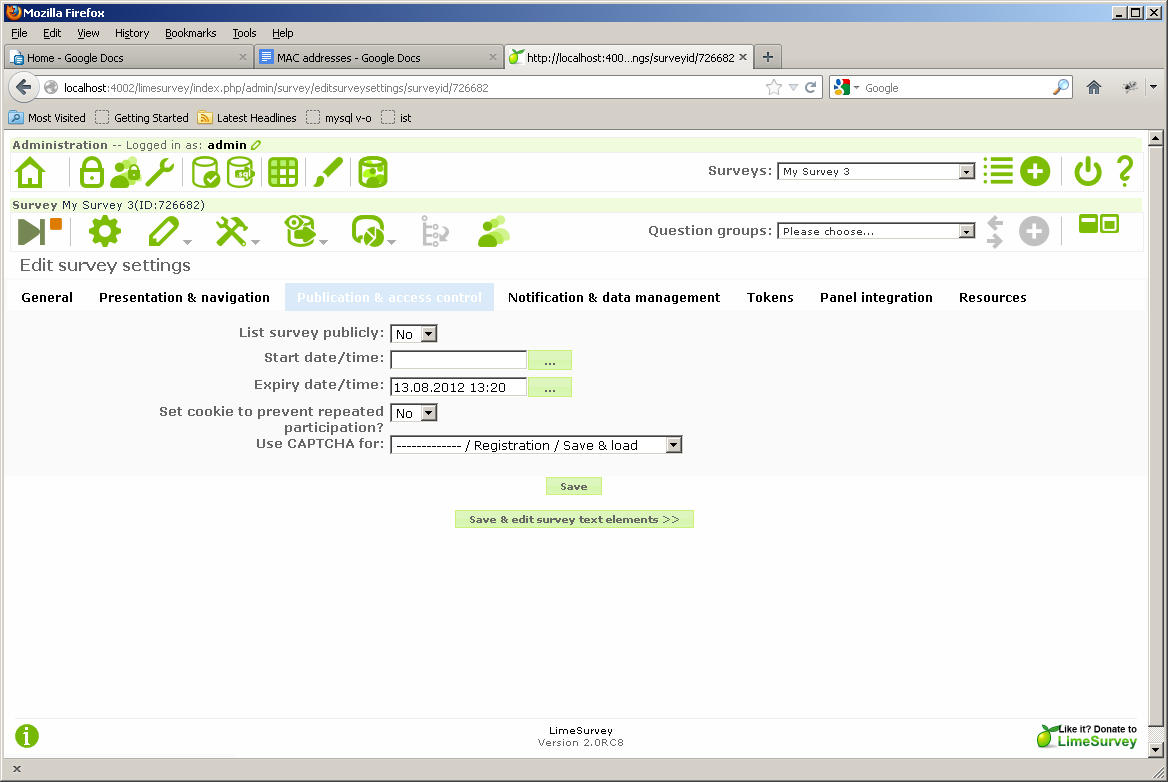This screenshot has height=782, width=1168.
Task: Click the padlock icon in the admin toolbar
Action: (x=92, y=172)
